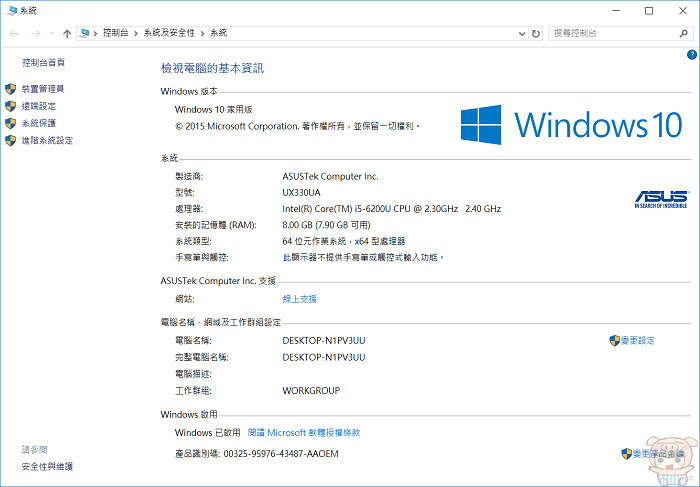Click 變更產品金鑰 link
Image resolution: width=700 pixels, height=487 pixels.
coord(658,454)
